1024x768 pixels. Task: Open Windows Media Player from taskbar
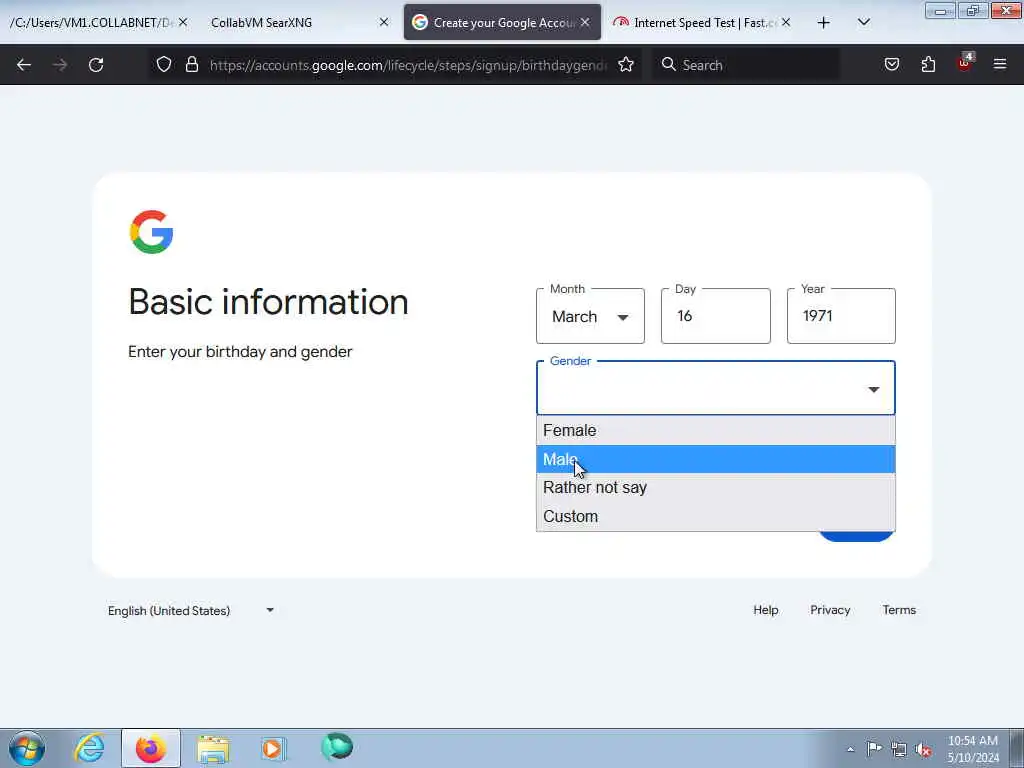coord(273,748)
